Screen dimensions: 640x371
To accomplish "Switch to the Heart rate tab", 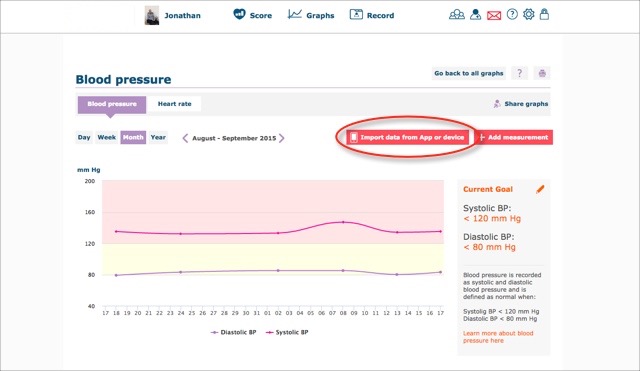I will pyautogui.click(x=174, y=104).
